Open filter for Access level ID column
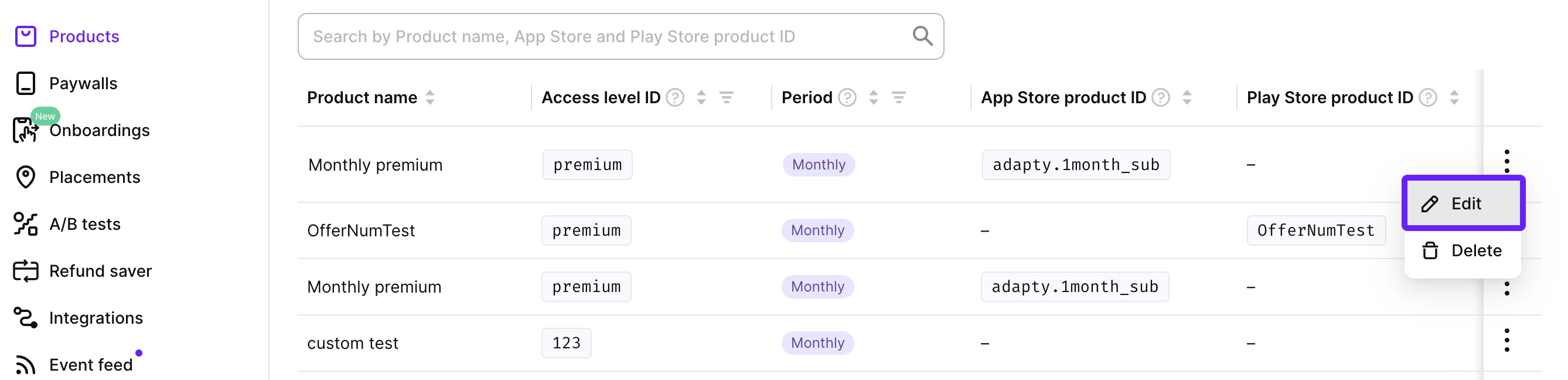The width and height of the screenshot is (1568, 380). pos(726,97)
